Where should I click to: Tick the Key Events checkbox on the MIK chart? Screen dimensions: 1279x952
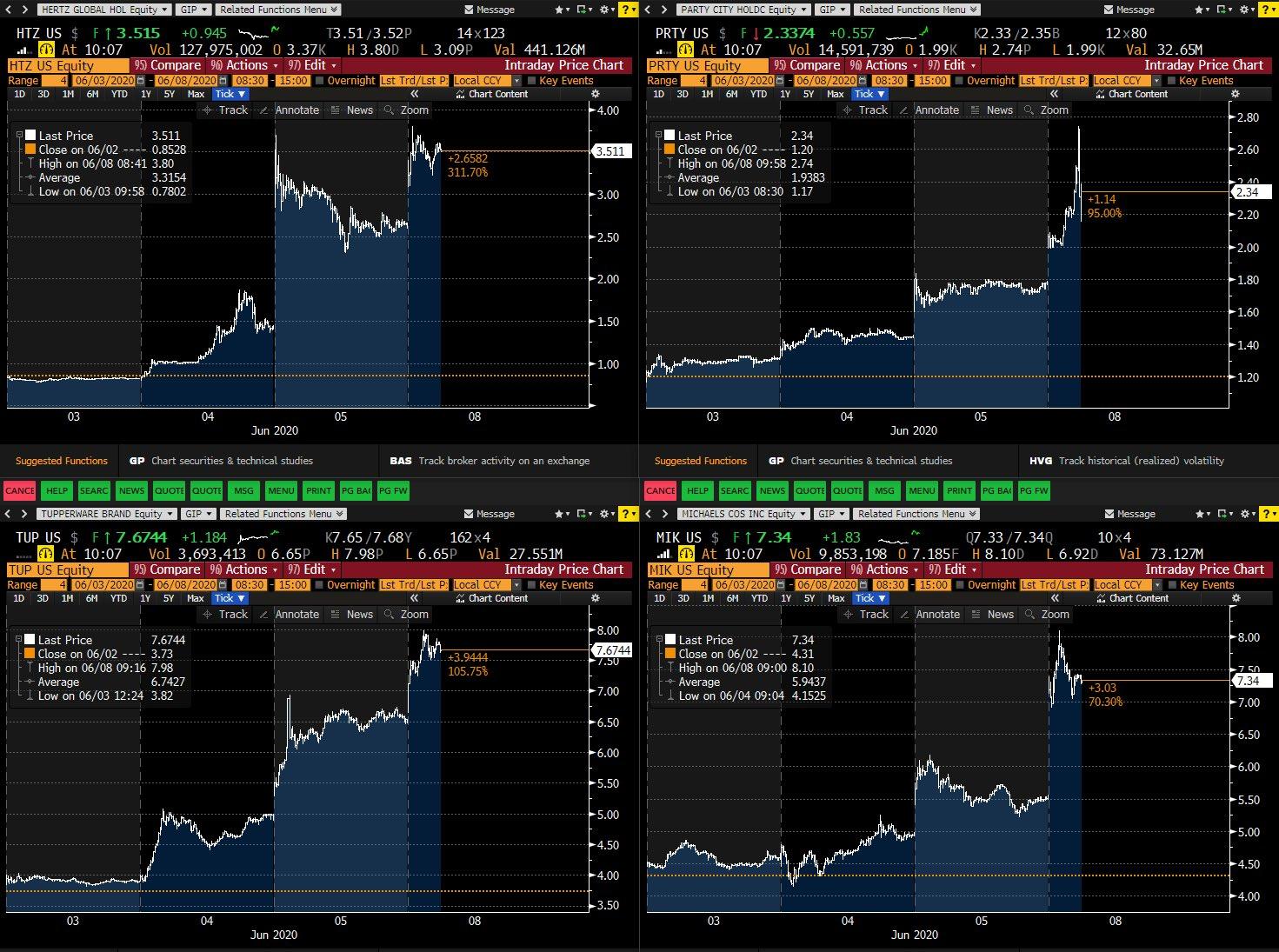tap(1172, 585)
